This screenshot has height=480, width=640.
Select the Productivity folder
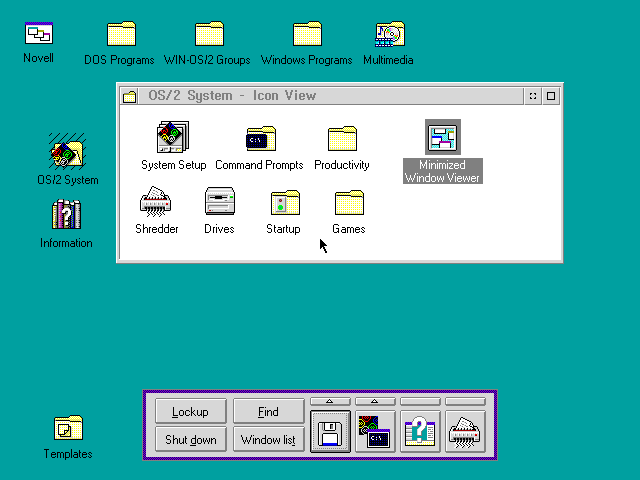coord(342,139)
